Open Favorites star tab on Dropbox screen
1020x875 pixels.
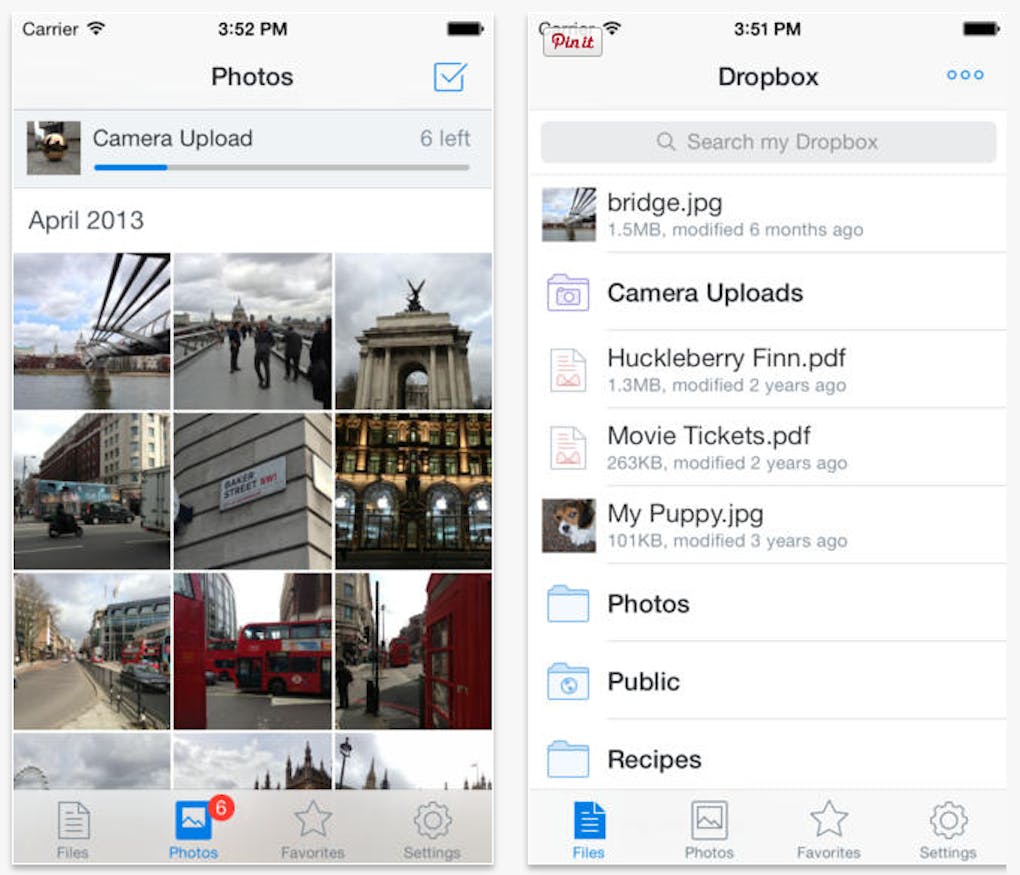tap(828, 830)
